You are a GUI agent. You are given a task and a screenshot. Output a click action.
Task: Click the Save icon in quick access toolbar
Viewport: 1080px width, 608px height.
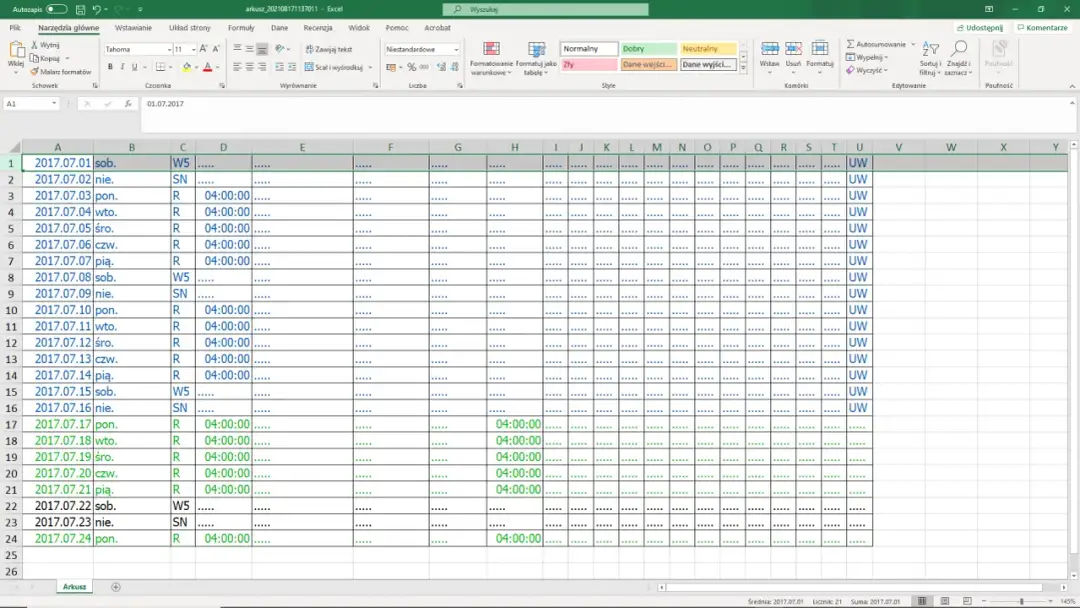pos(79,9)
